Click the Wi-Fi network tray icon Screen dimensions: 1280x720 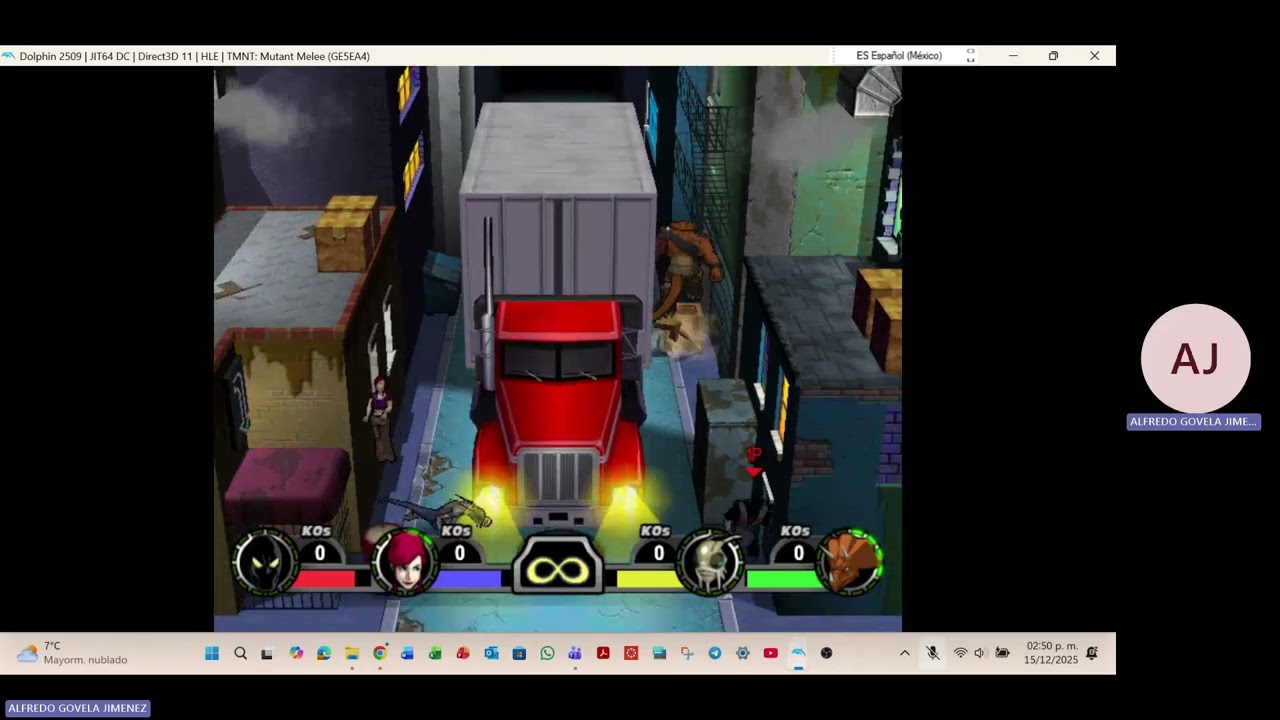[x=960, y=653]
